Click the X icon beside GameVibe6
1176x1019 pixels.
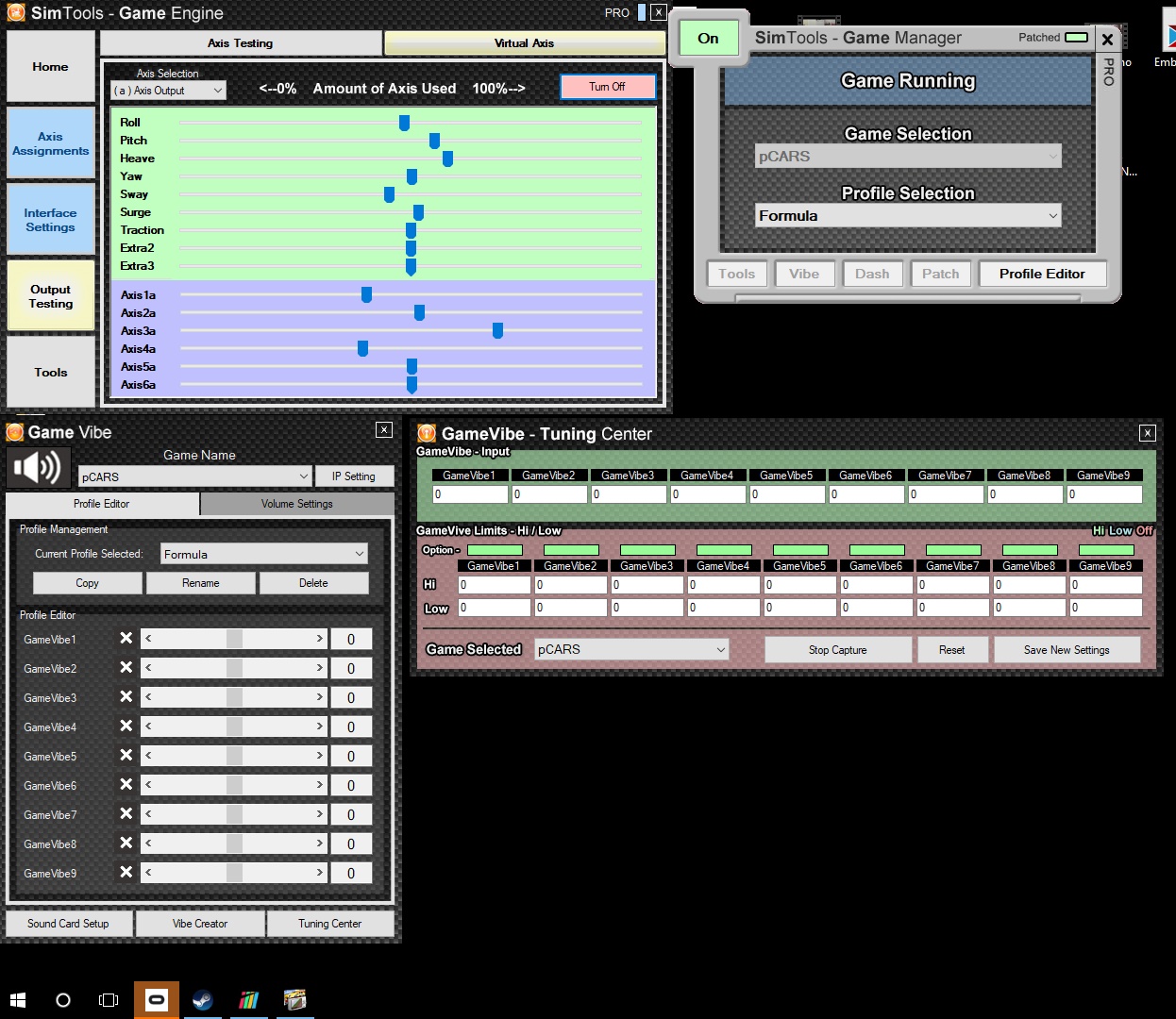pos(126,785)
